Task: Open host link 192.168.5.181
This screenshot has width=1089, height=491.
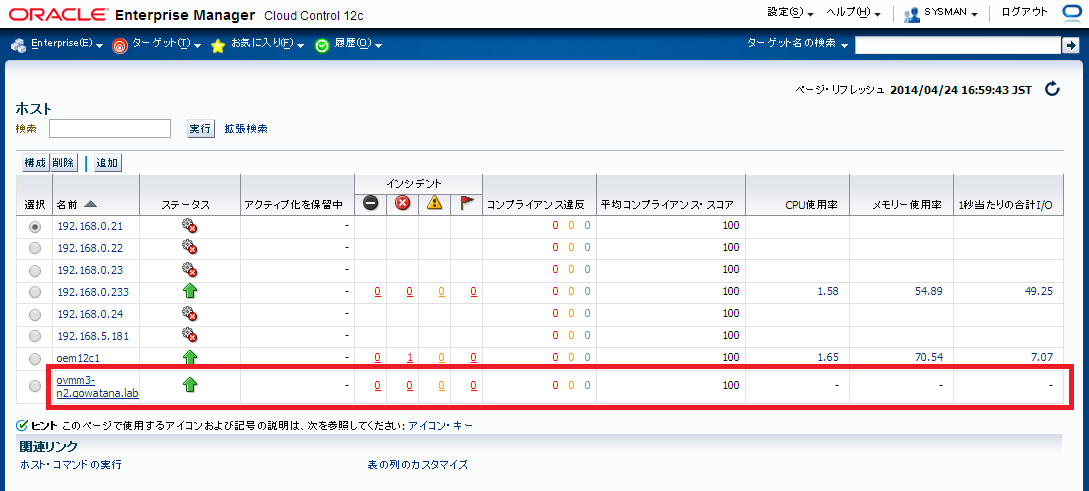Action: pyautogui.click(x=92, y=336)
